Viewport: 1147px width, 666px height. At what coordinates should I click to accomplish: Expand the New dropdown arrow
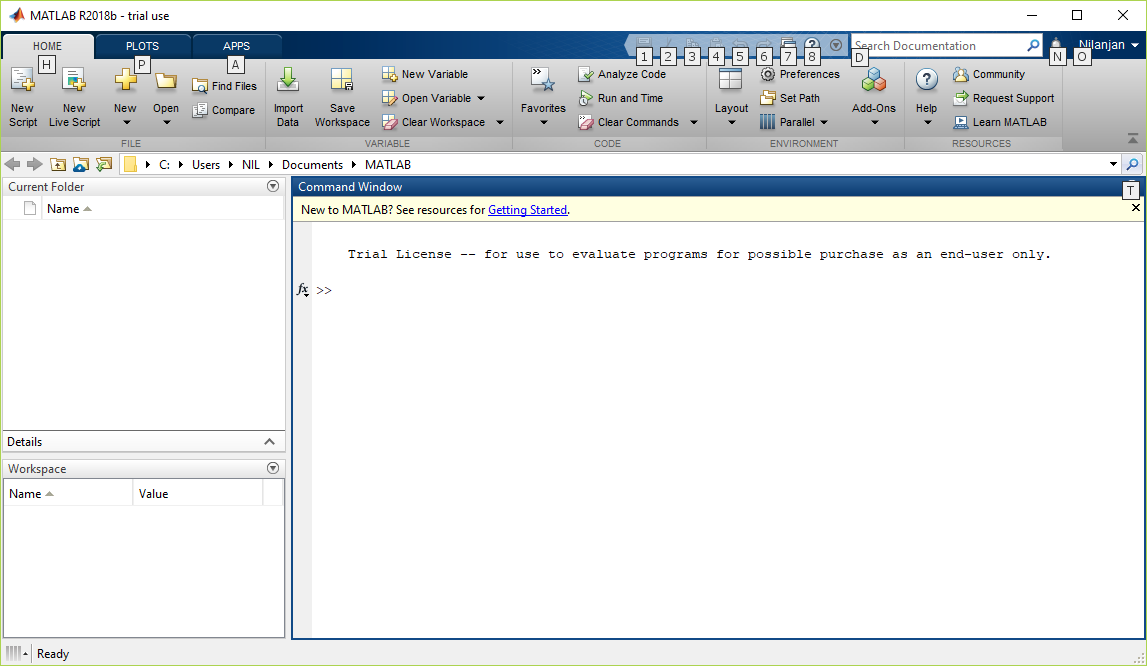(125, 122)
